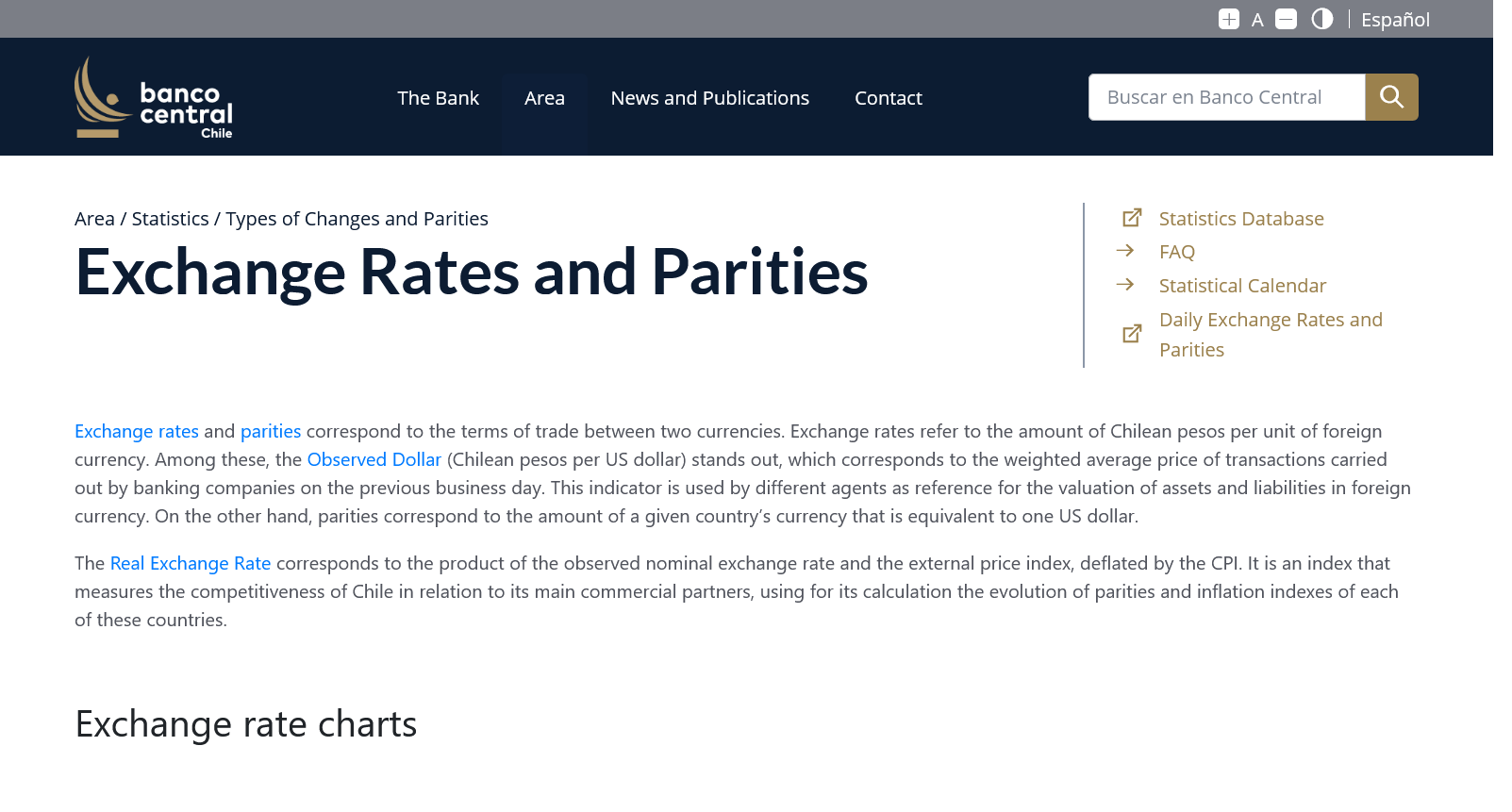The image size is (1512, 812).
Task: Focus the Buscar en Banco Central field
Action: click(x=1226, y=97)
